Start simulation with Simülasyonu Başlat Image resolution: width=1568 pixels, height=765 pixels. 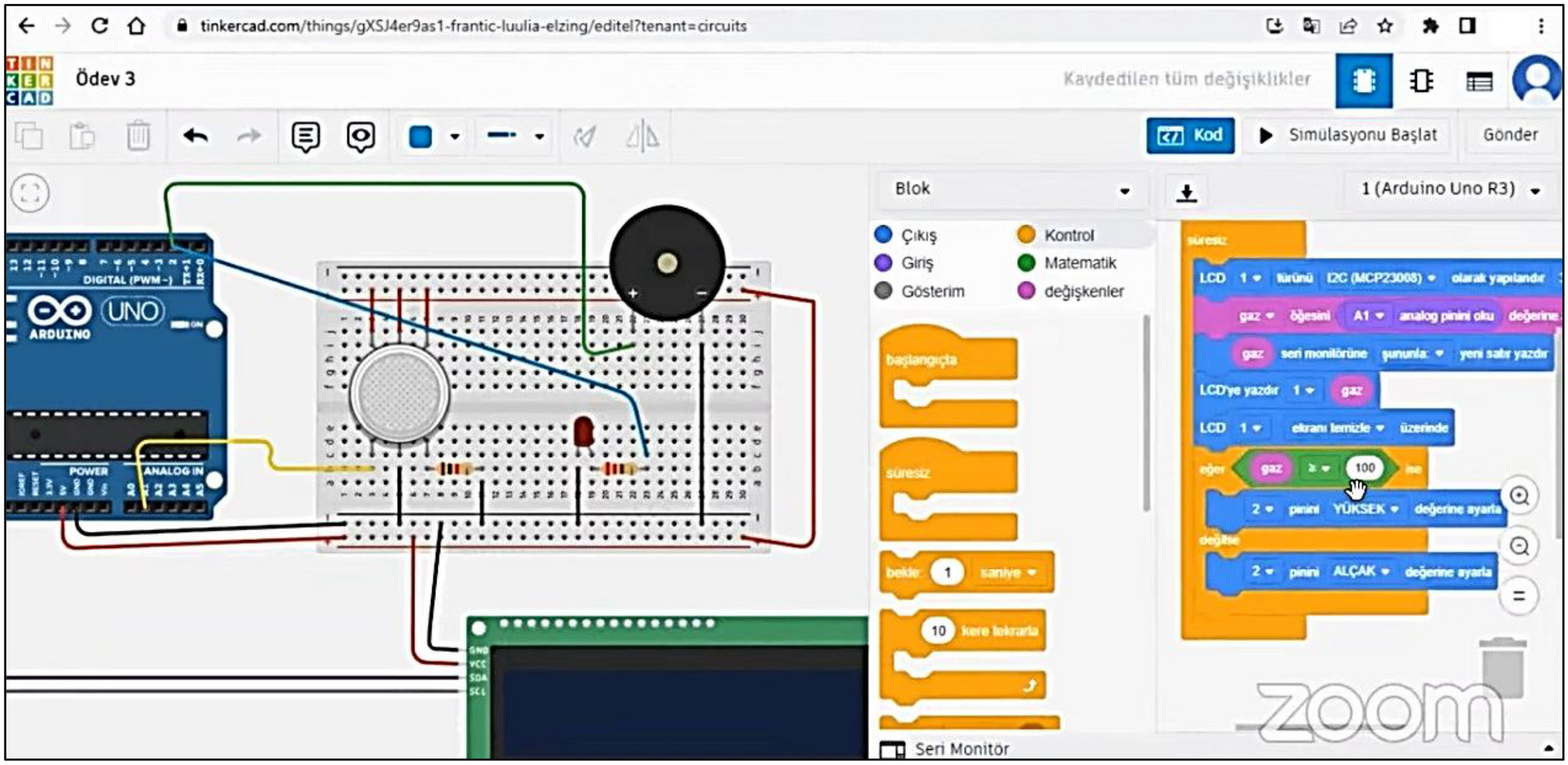(x=1347, y=135)
